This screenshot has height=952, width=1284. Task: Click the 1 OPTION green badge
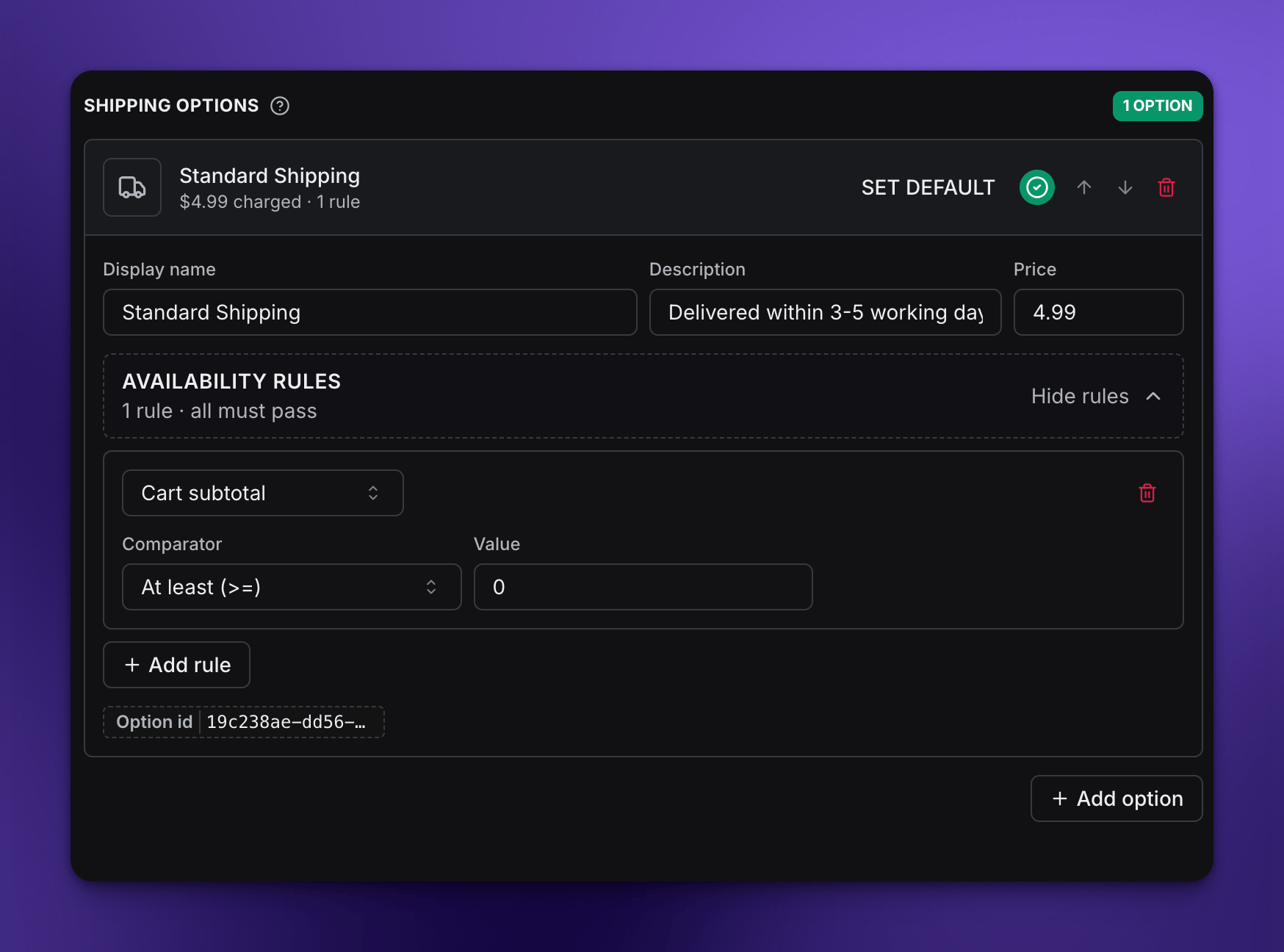coord(1158,106)
